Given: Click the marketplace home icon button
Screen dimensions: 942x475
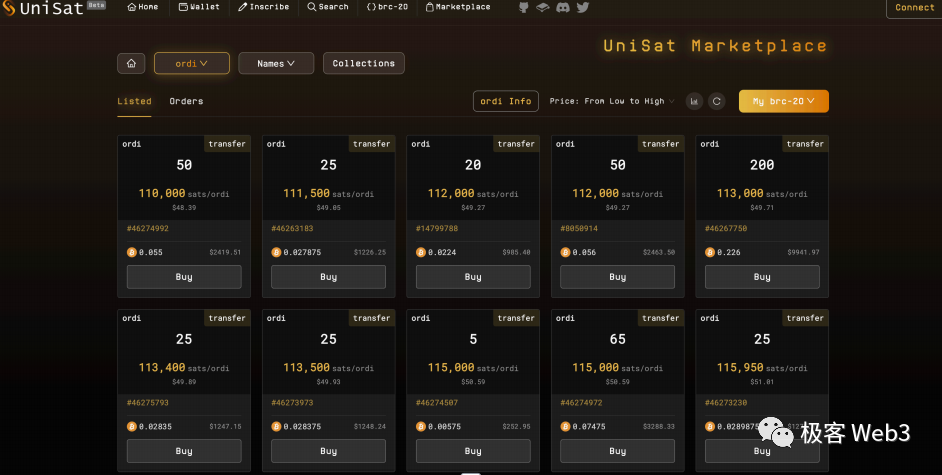Looking at the screenshot, I should coord(131,63).
